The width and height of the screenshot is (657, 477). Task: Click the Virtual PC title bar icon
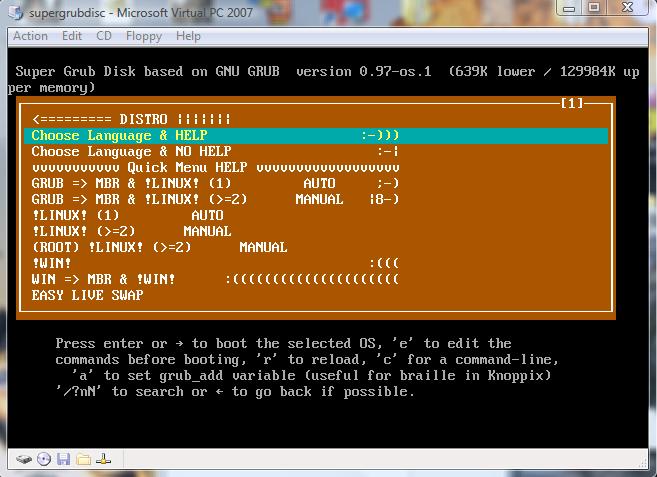coord(16,12)
